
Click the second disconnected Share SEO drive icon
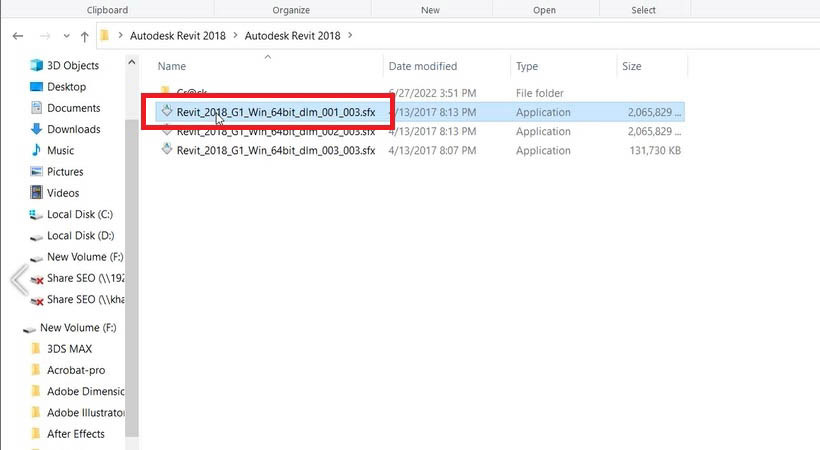(x=37, y=301)
